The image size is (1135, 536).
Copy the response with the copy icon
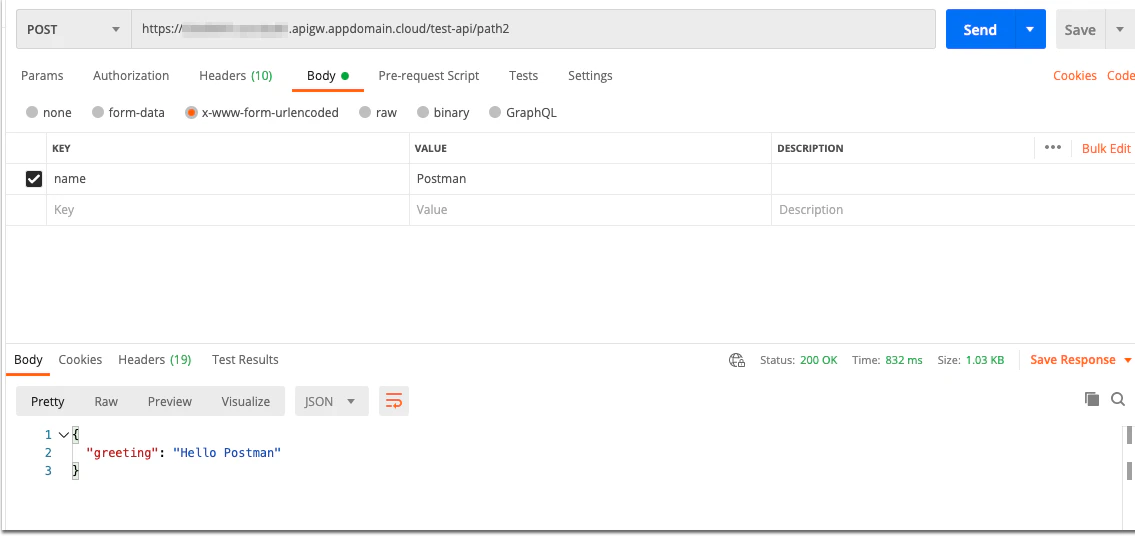[1092, 398]
